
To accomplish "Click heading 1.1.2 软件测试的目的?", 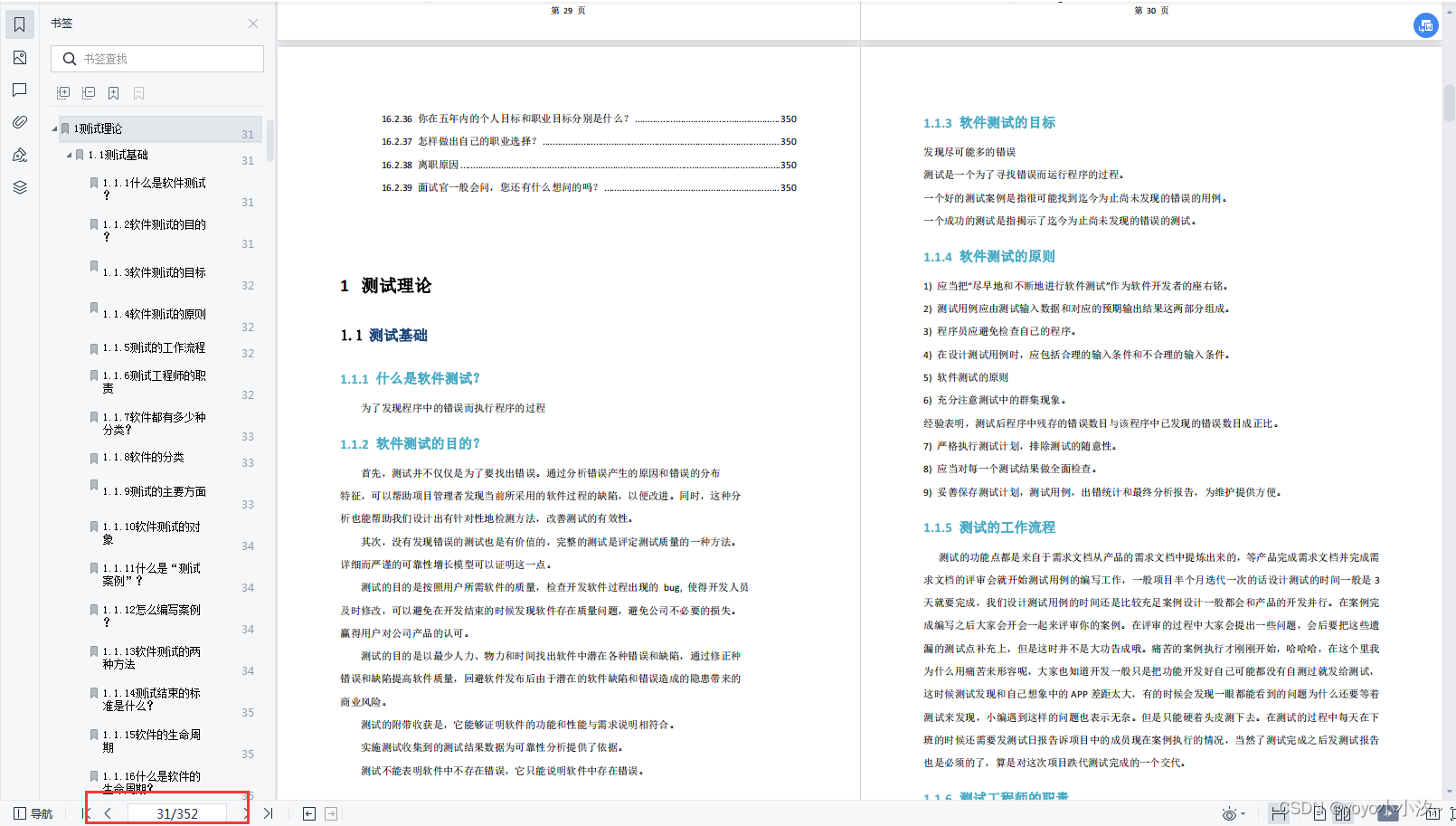I will click(x=410, y=443).
